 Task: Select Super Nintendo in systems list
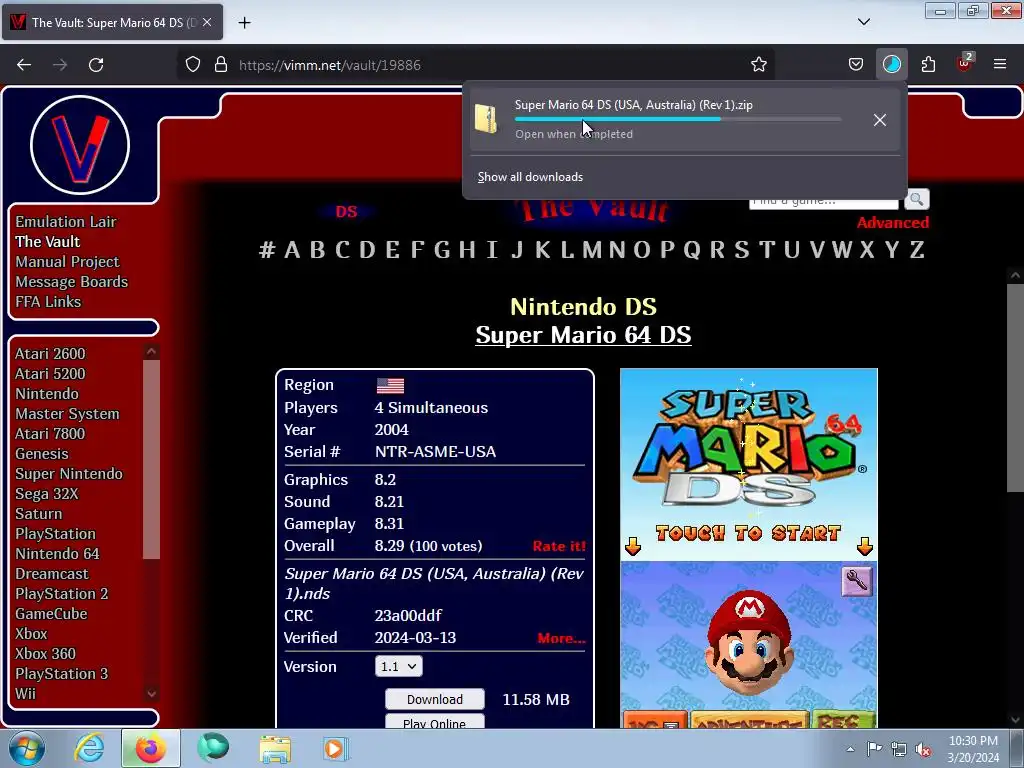coord(69,473)
